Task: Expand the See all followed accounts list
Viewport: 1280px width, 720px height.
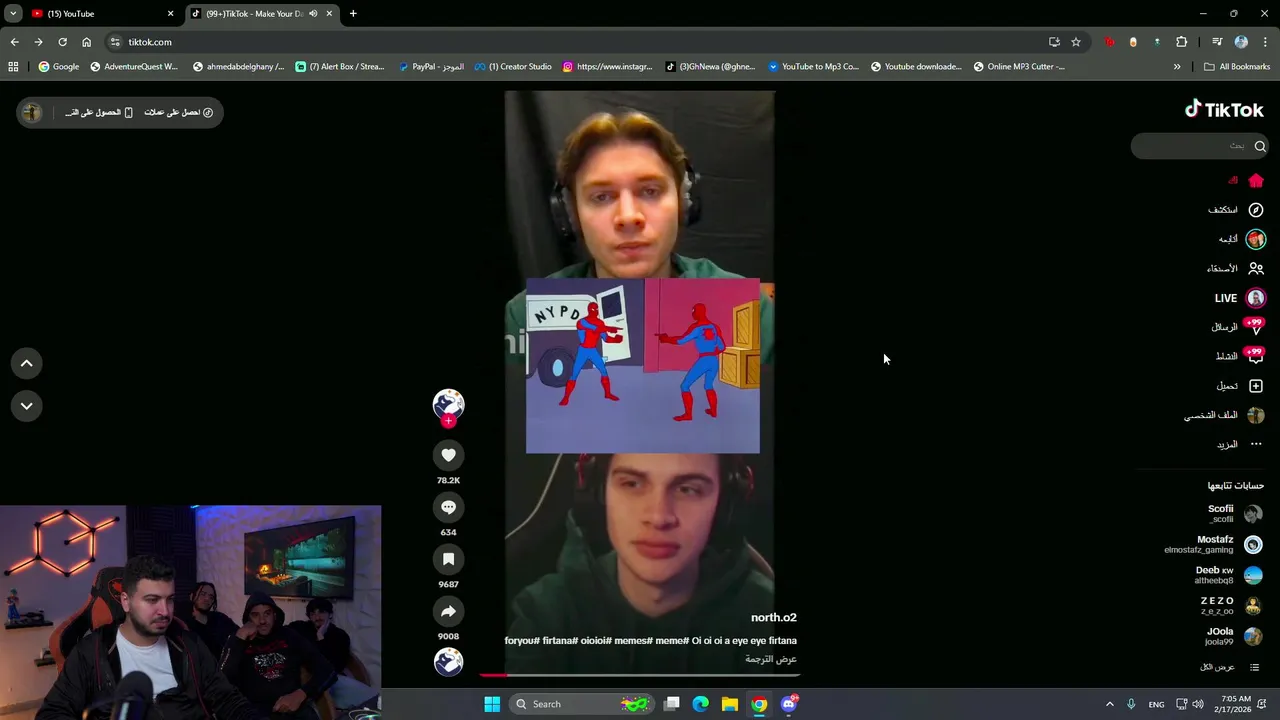Action: point(1229,667)
